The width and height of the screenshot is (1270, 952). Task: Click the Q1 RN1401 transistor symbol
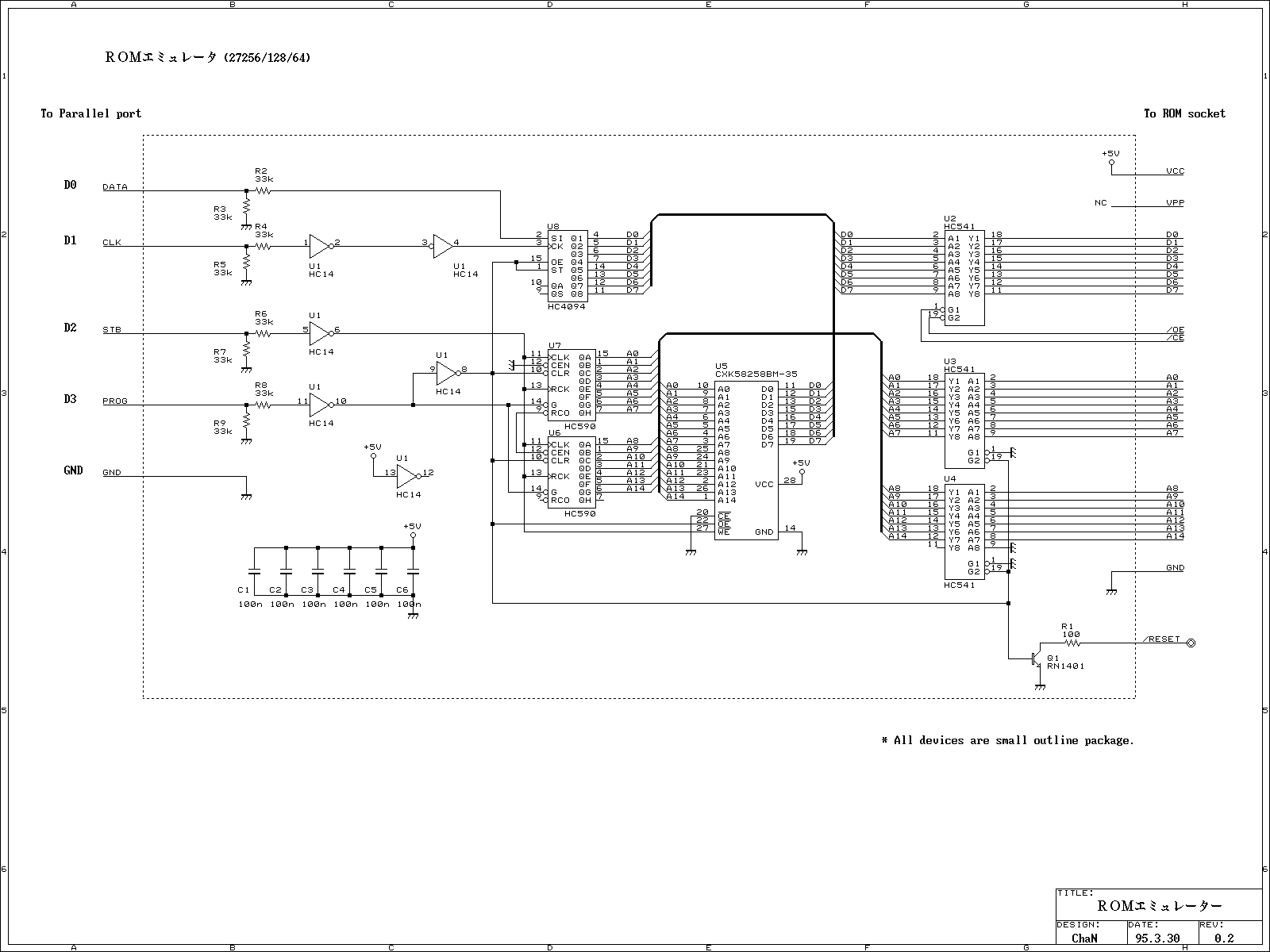[1036, 659]
